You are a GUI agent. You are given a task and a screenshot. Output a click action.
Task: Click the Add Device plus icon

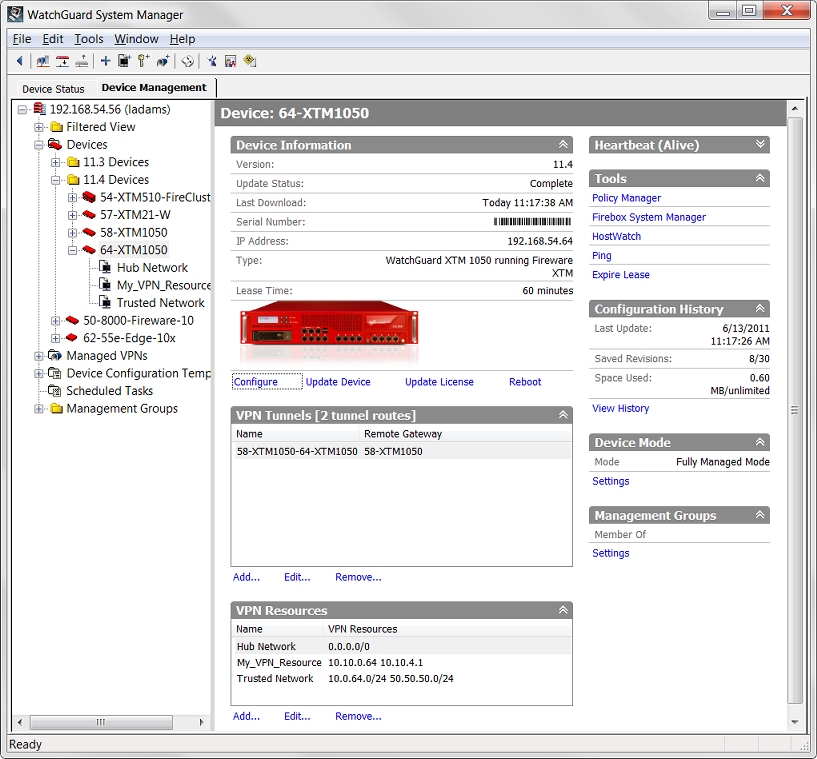point(104,60)
